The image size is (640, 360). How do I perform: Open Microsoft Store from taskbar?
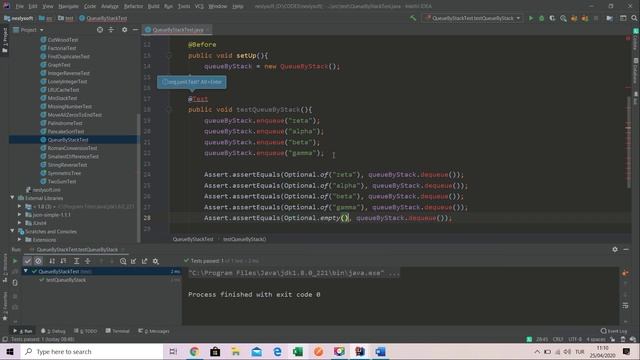pyautogui.click(x=215, y=351)
